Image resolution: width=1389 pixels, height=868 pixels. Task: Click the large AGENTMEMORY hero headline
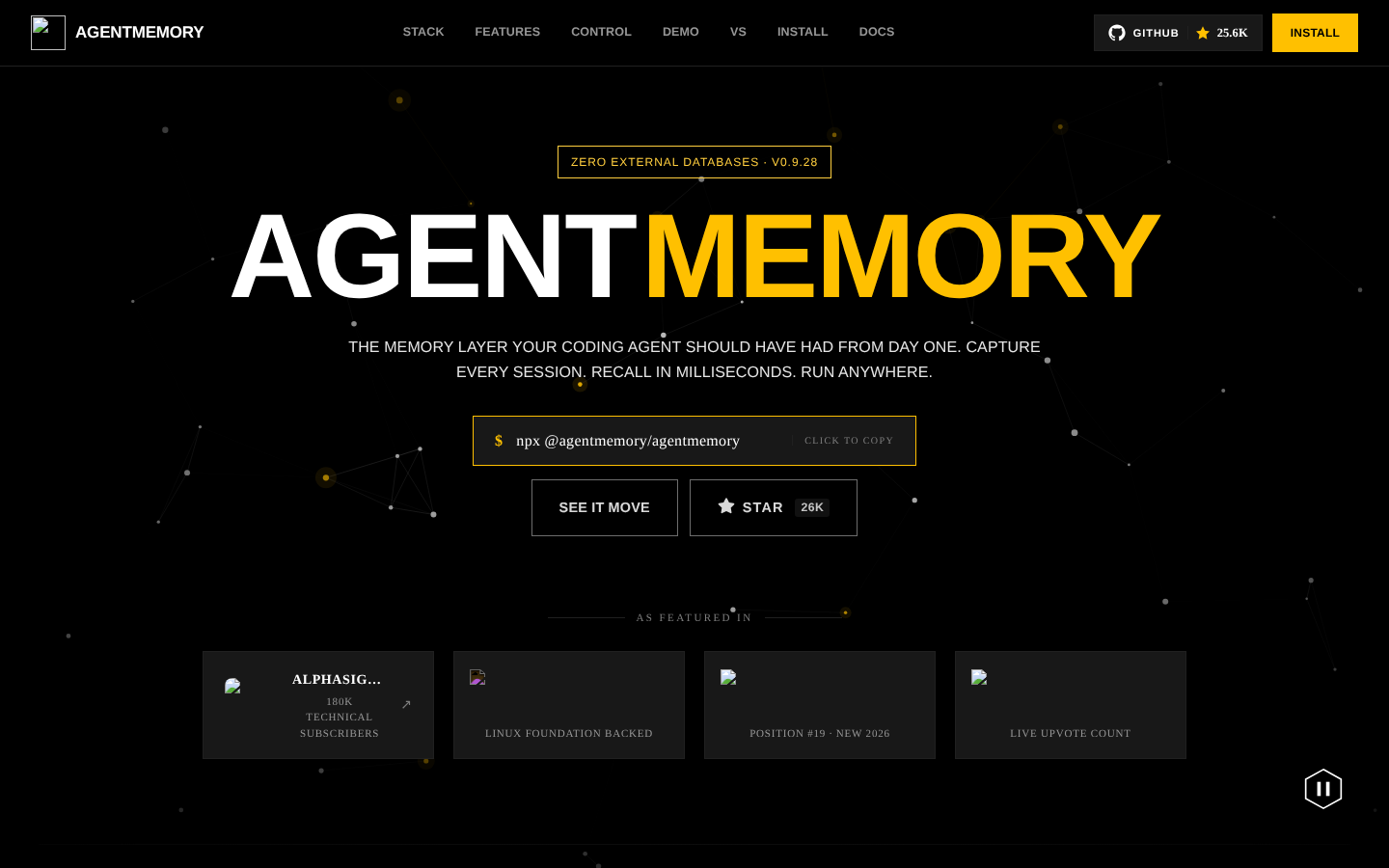(x=694, y=257)
